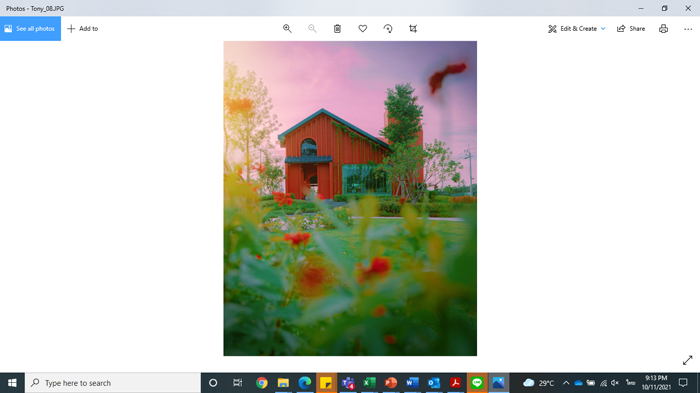Click the Type here to search box

(113, 383)
